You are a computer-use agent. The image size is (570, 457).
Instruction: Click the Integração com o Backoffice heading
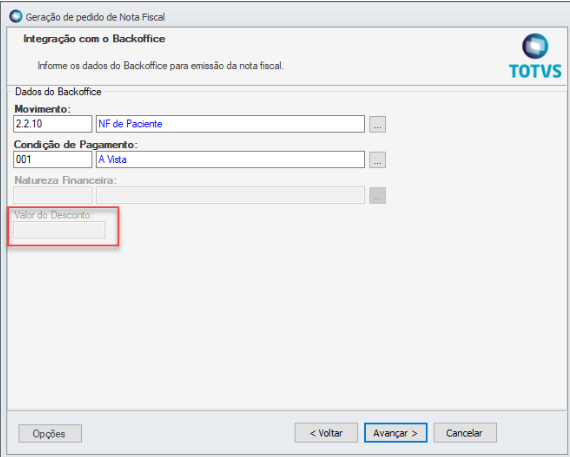(x=94, y=39)
